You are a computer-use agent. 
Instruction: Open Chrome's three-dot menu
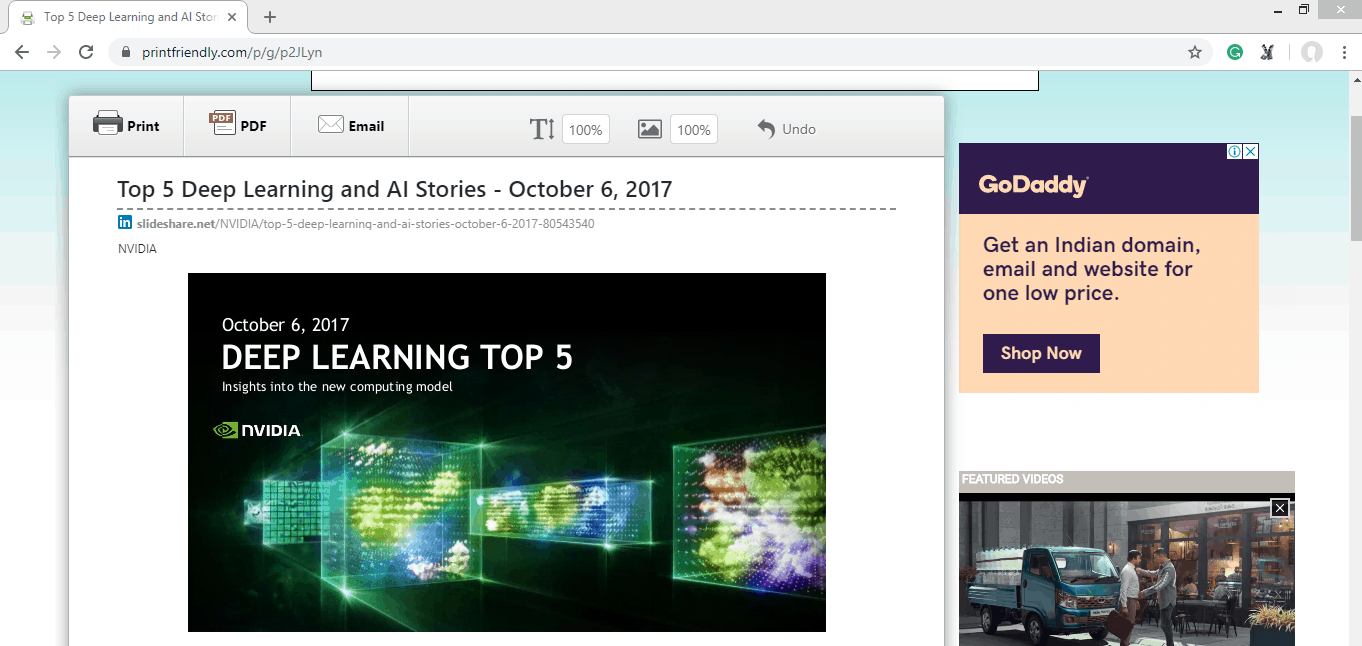tap(1344, 52)
